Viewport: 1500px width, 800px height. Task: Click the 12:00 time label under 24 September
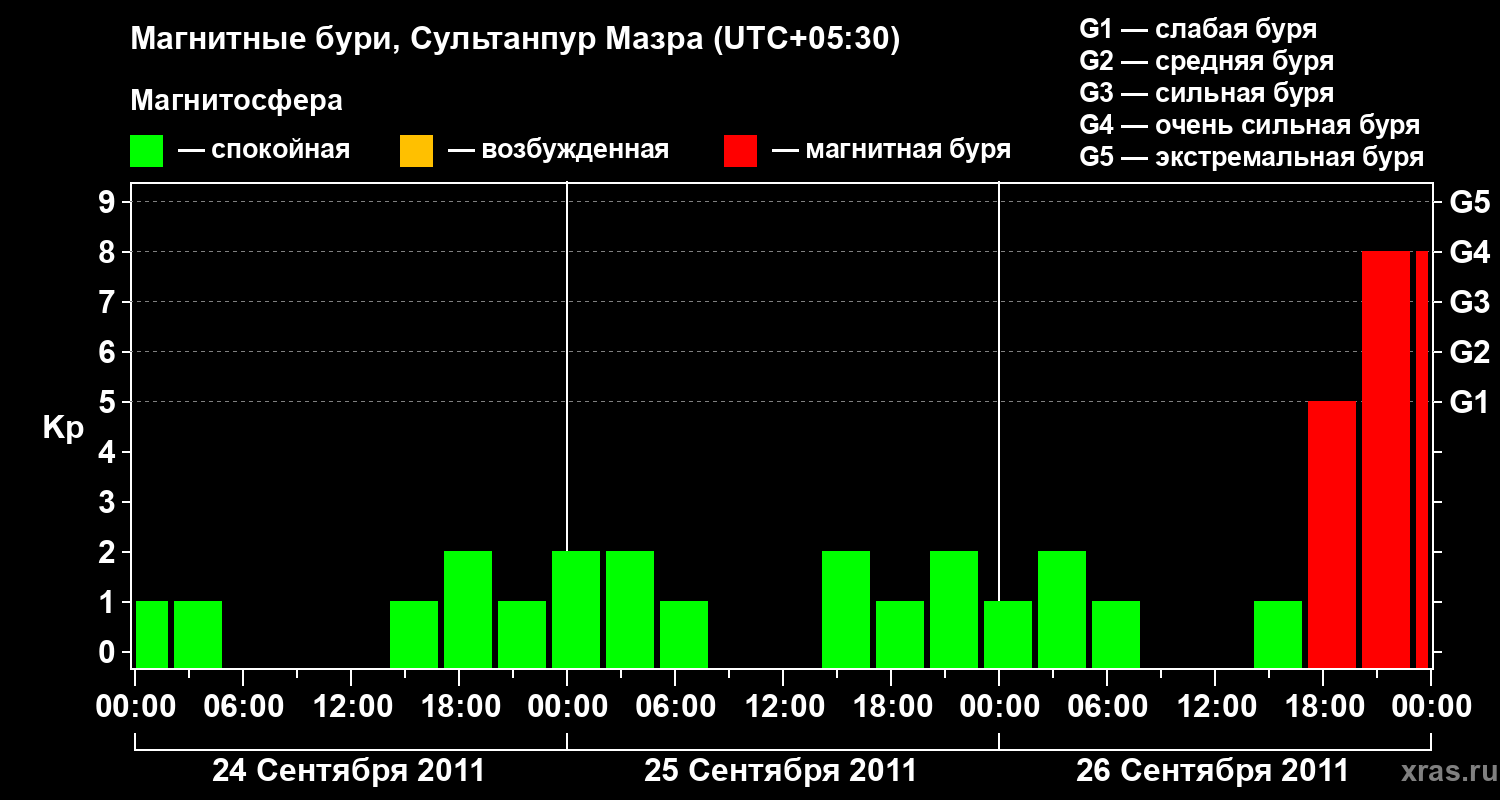(x=351, y=707)
